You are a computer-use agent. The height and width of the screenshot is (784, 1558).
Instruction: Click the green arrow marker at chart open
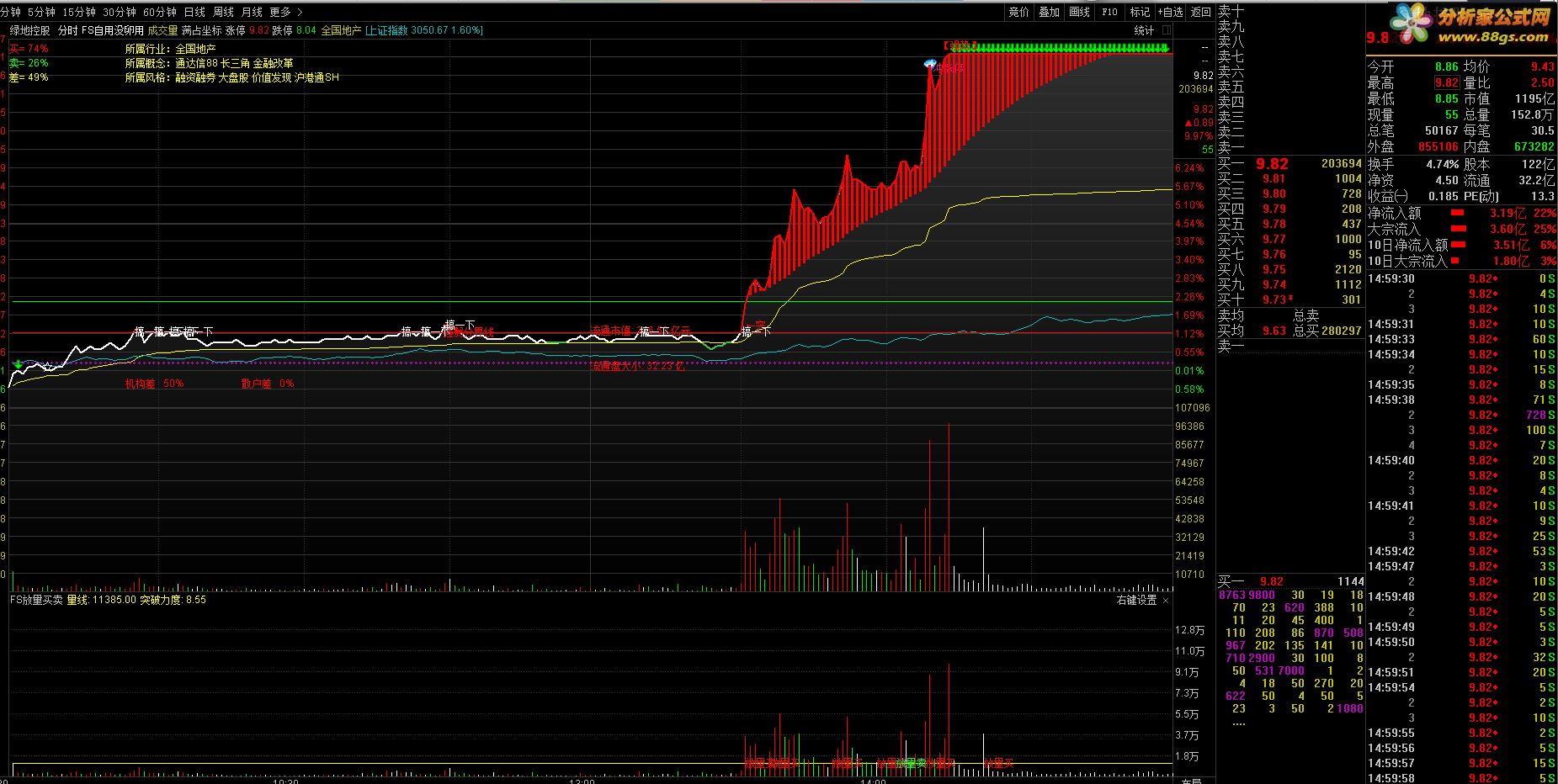point(19,363)
